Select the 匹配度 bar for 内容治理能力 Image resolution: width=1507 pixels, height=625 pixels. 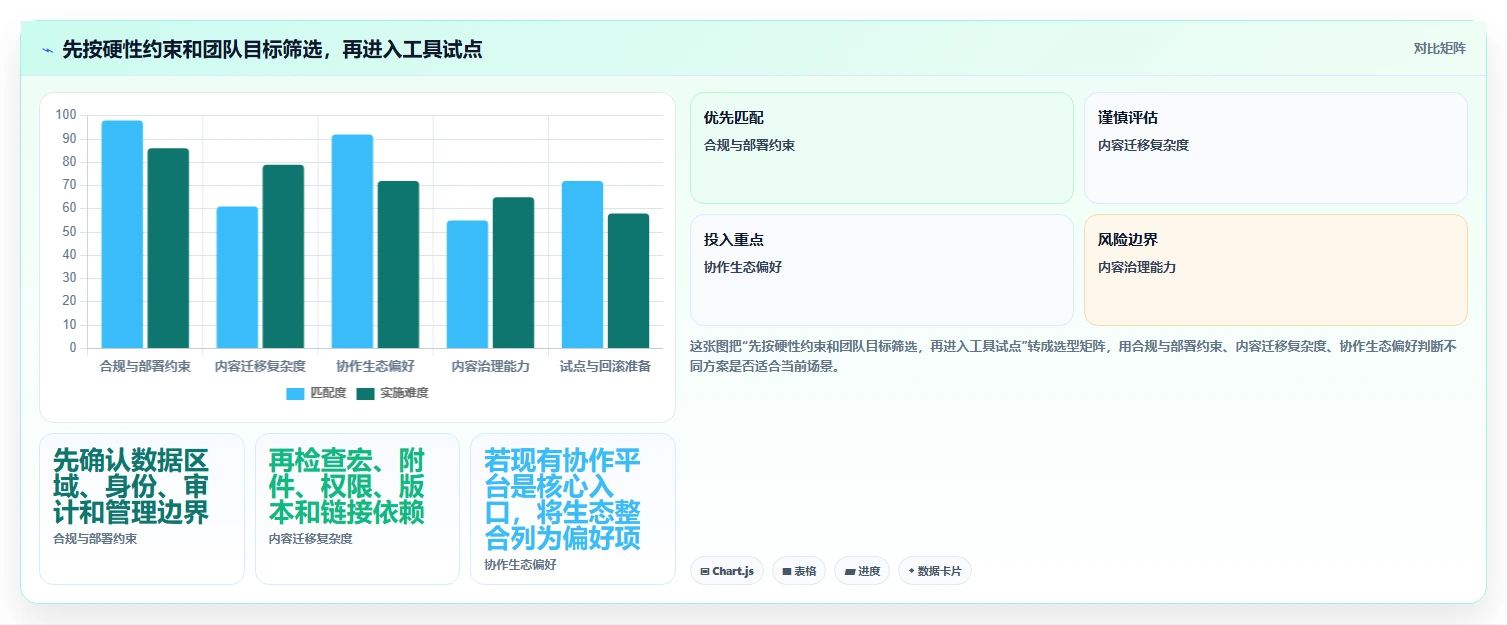[x=467, y=284]
